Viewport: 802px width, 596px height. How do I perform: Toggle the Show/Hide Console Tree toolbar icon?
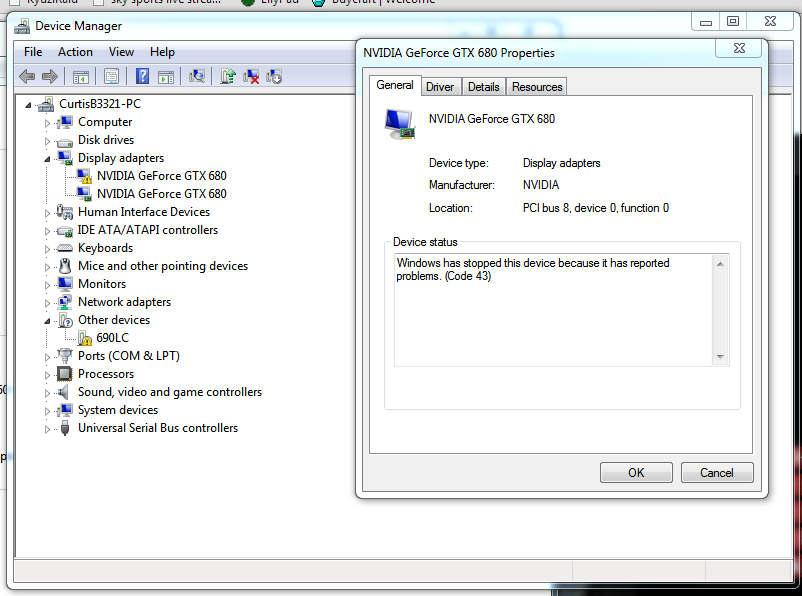pyautogui.click(x=81, y=77)
